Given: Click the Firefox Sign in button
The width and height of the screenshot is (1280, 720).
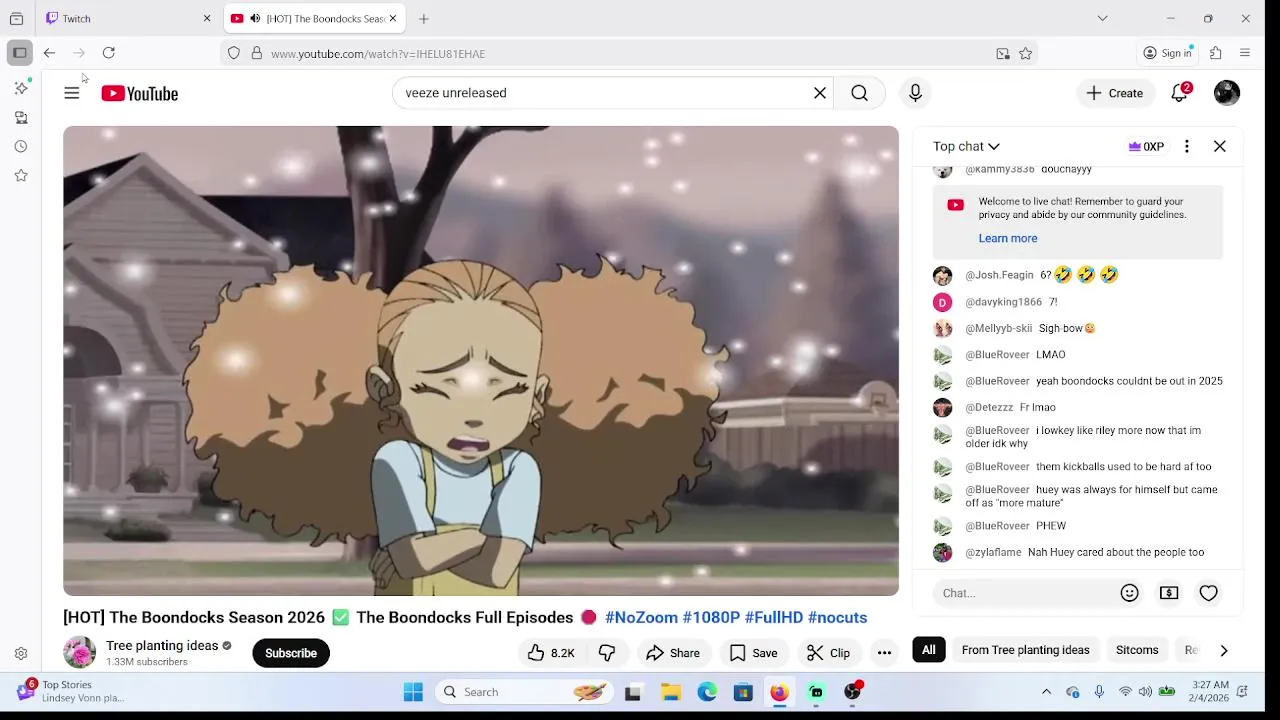Looking at the screenshot, I should (1168, 53).
